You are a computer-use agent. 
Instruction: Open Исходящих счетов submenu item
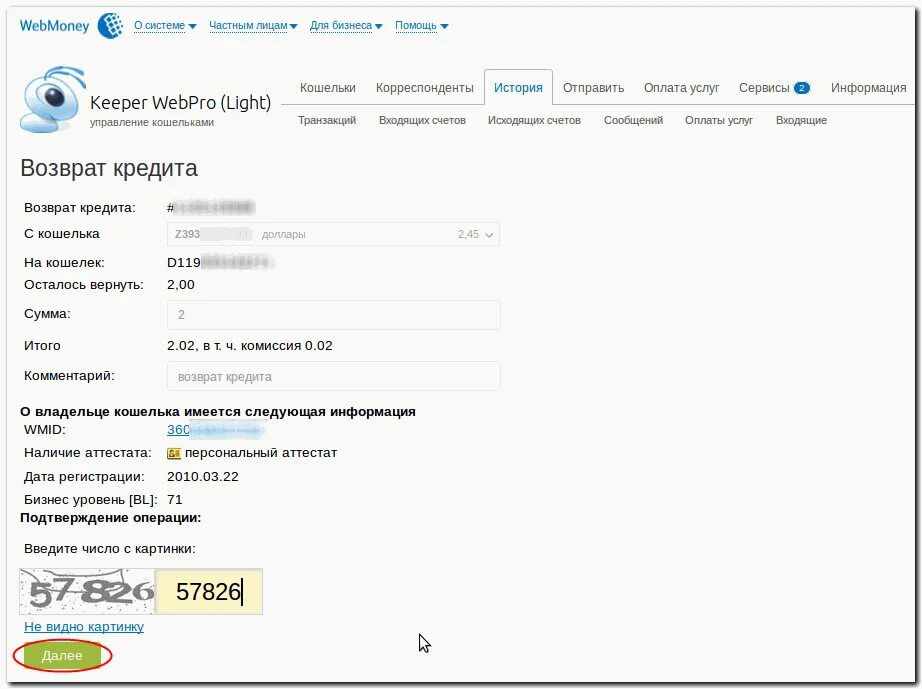point(535,121)
